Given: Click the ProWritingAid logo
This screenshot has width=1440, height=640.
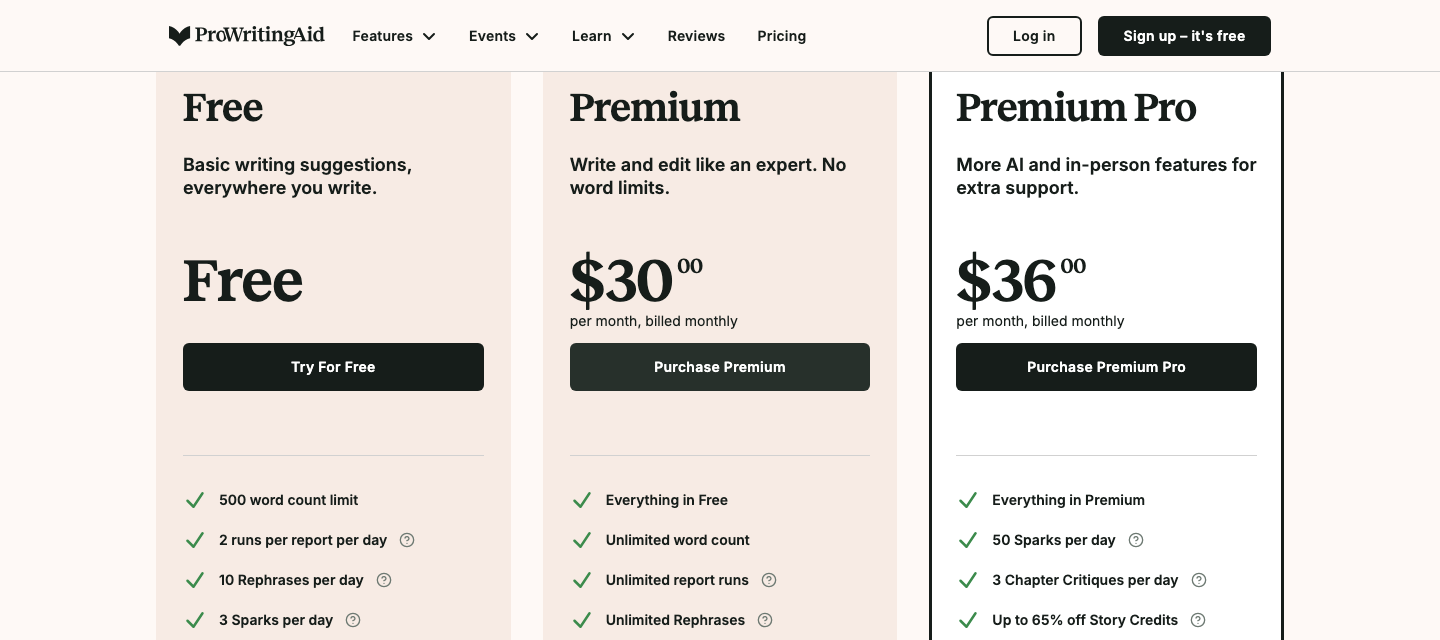Looking at the screenshot, I should pyautogui.click(x=246, y=36).
